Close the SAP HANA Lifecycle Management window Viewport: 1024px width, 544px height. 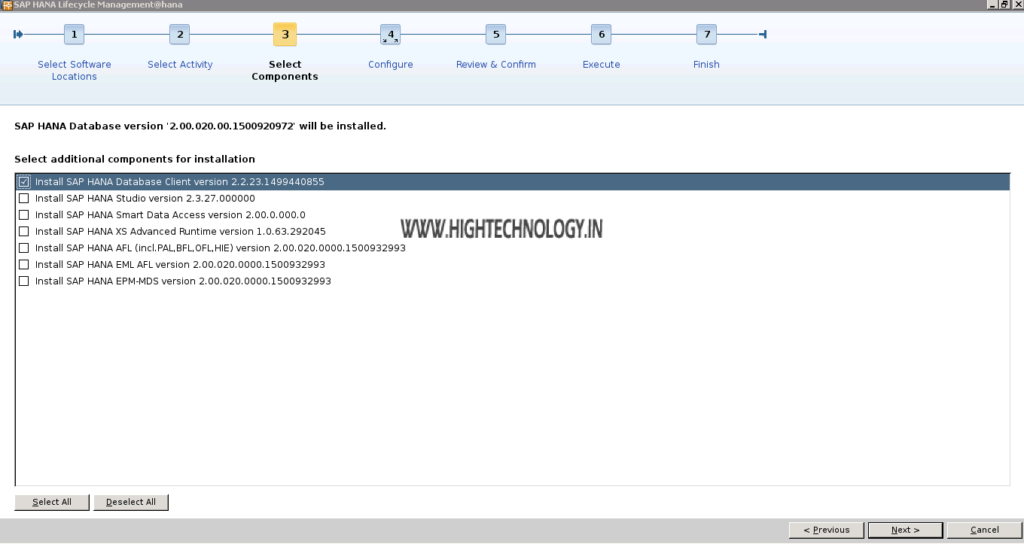tap(1017, 5)
